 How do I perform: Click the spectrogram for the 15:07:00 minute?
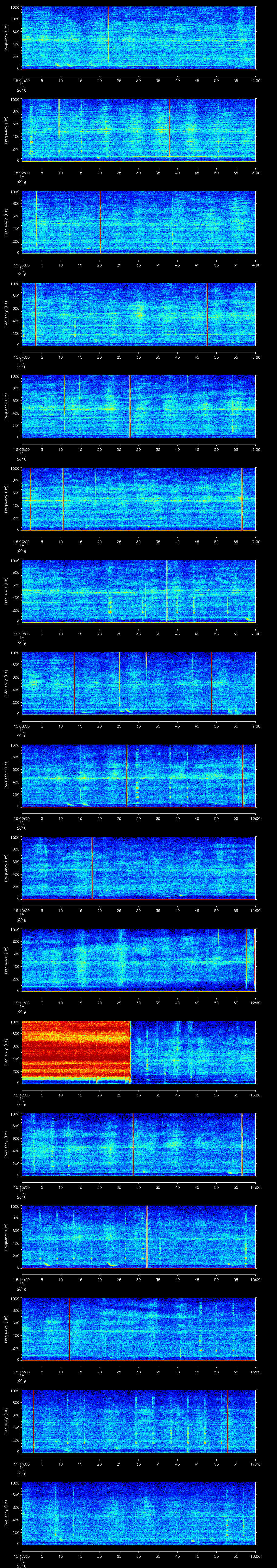click(138, 592)
